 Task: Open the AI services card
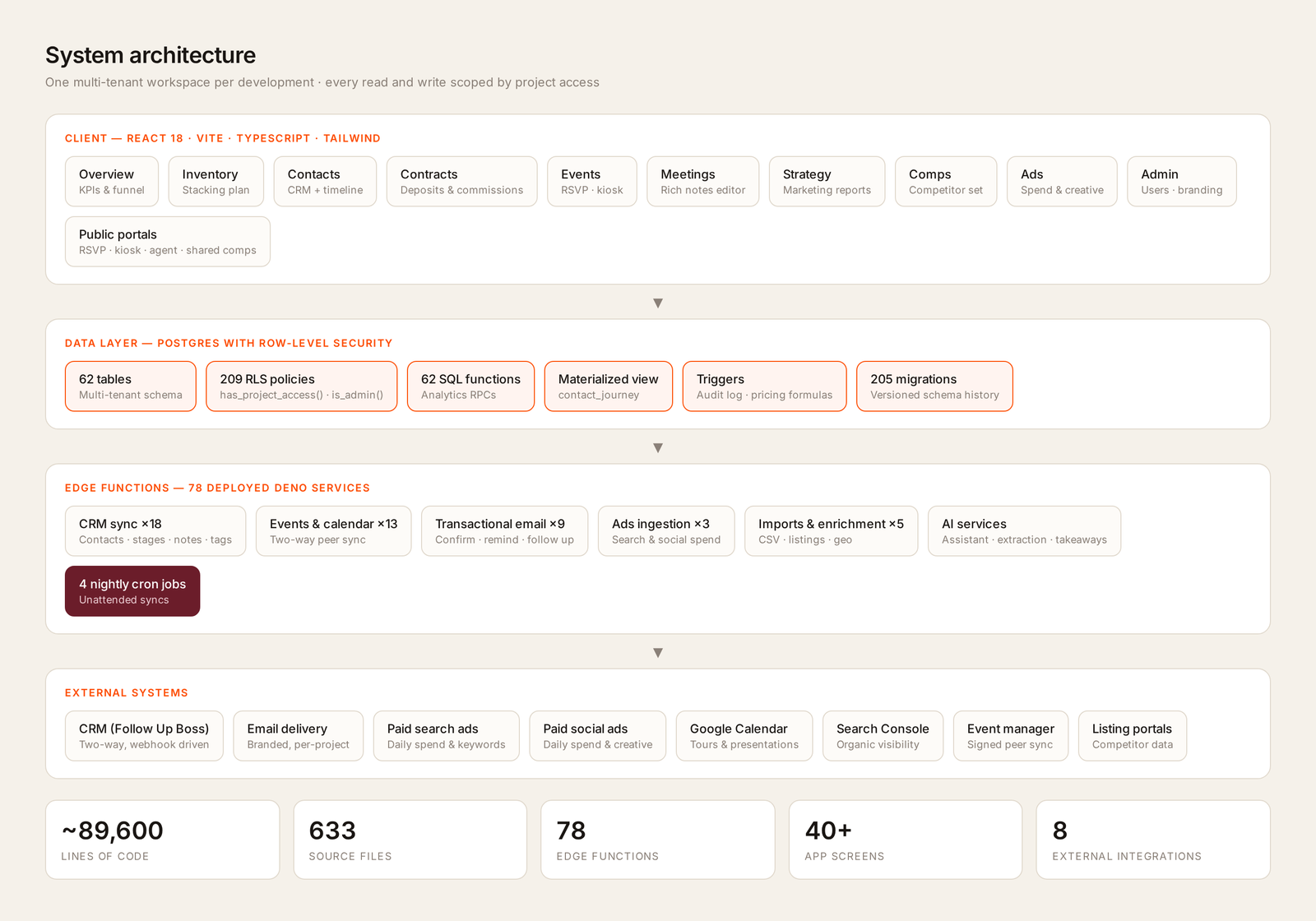coord(1025,531)
